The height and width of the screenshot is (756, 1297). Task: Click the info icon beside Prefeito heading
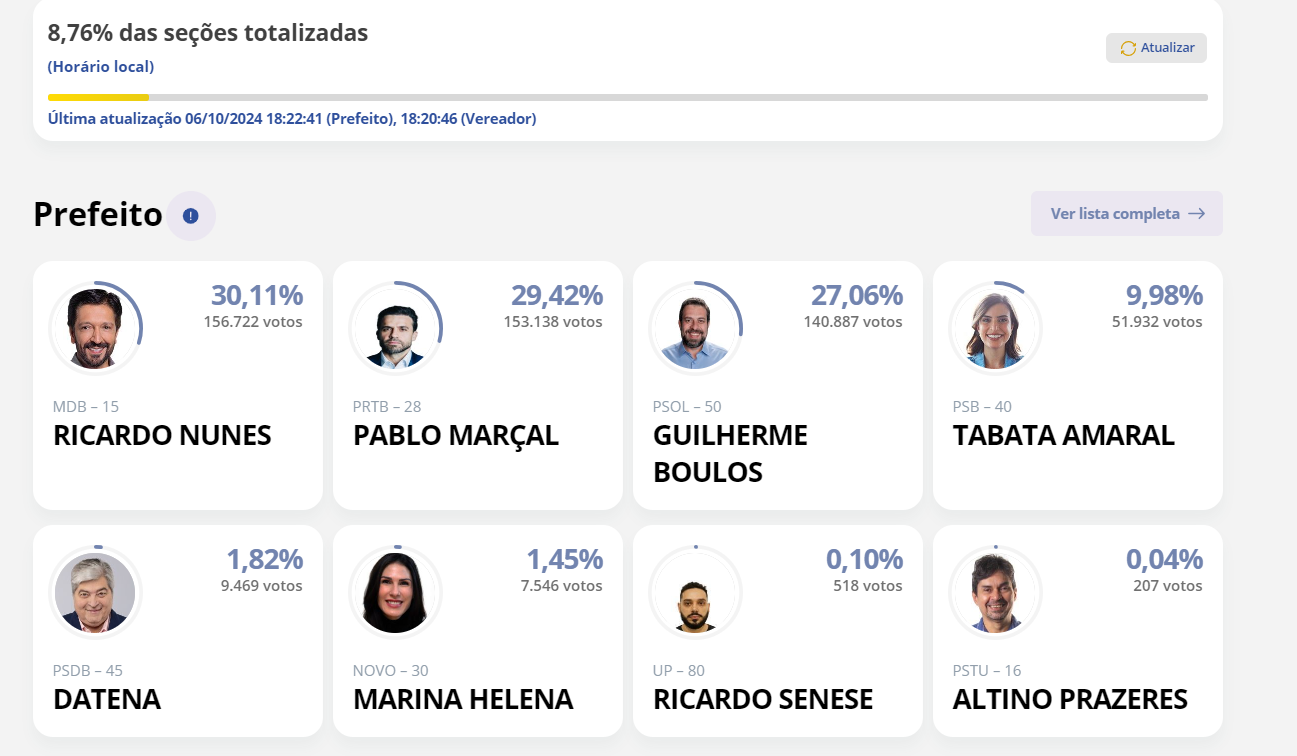[x=190, y=215]
